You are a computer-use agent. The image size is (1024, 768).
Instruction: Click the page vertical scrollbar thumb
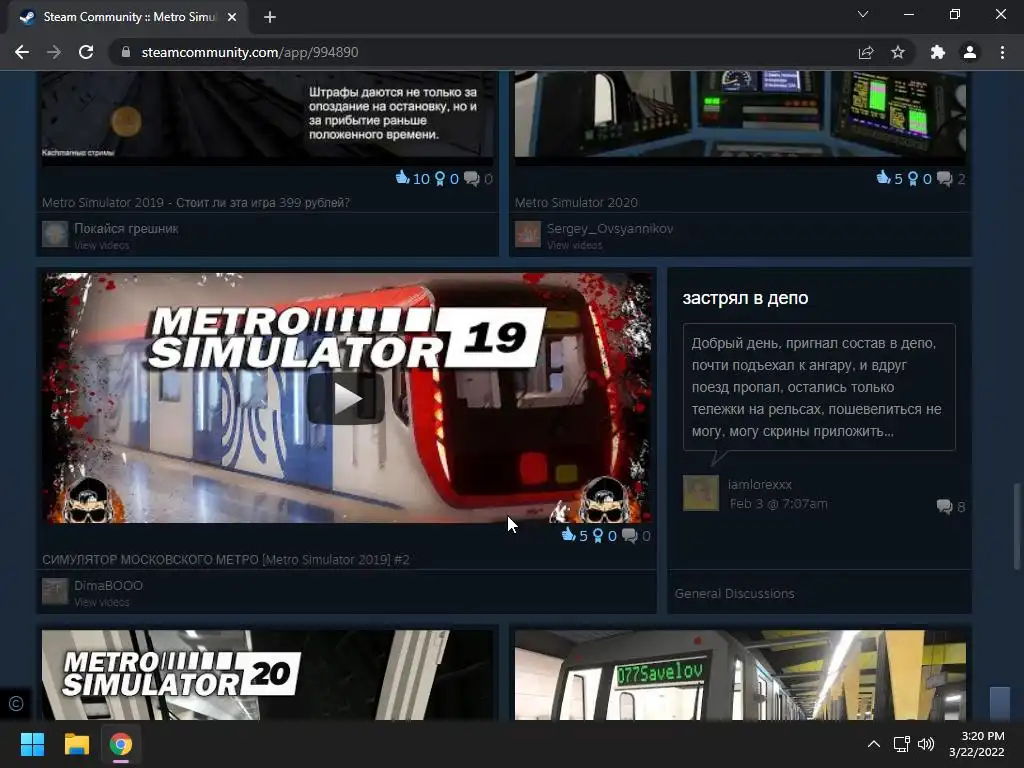pos(1016,526)
